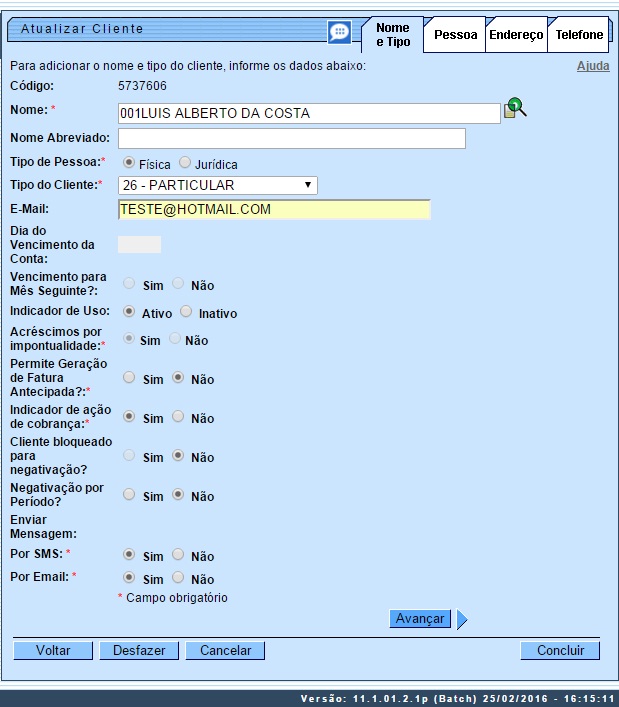Image resolution: width=619 pixels, height=707 pixels.
Task: Click the Voltar button
Action: (x=53, y=650)
